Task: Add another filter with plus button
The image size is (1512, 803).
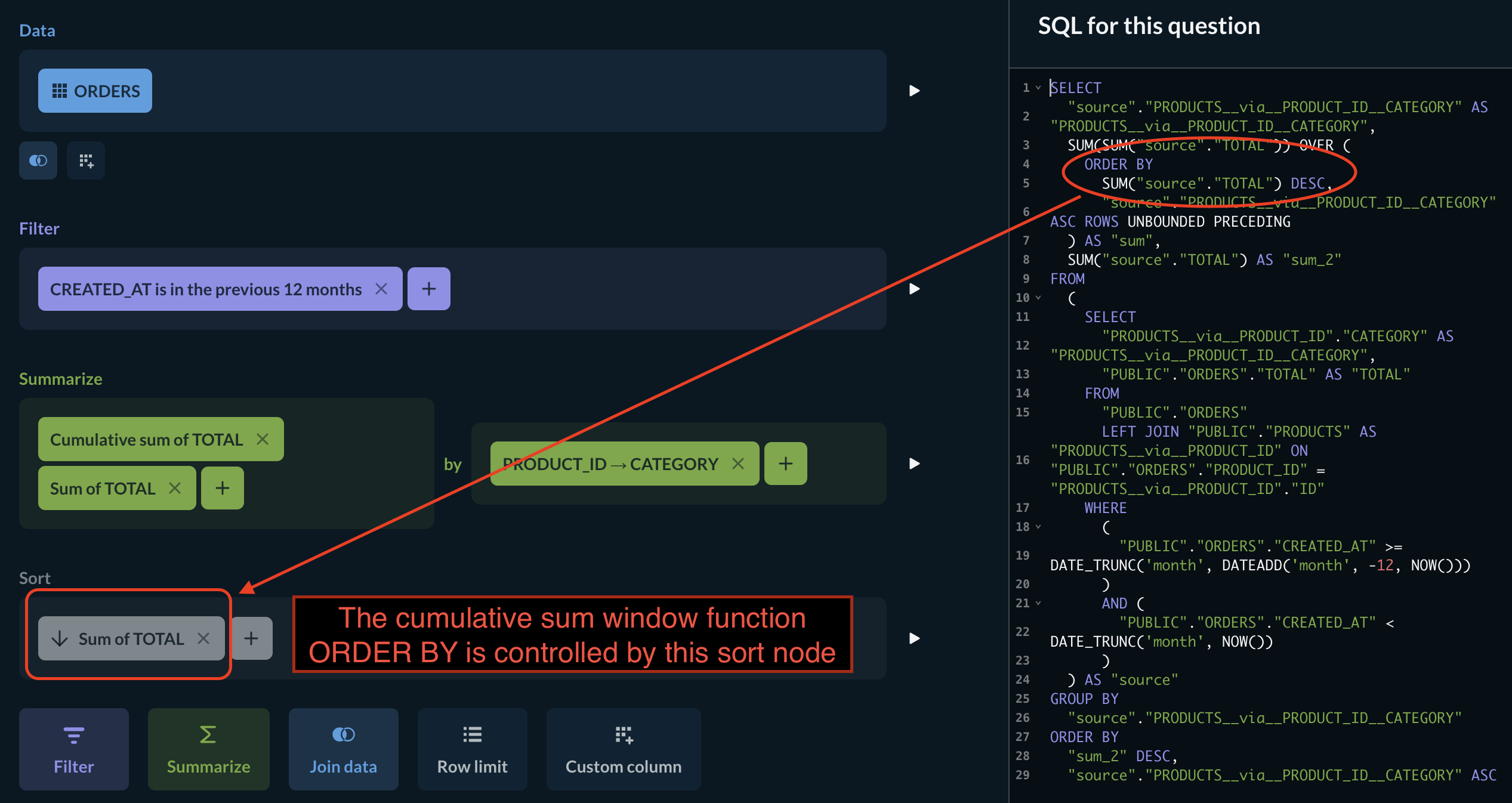Action: 428,289
